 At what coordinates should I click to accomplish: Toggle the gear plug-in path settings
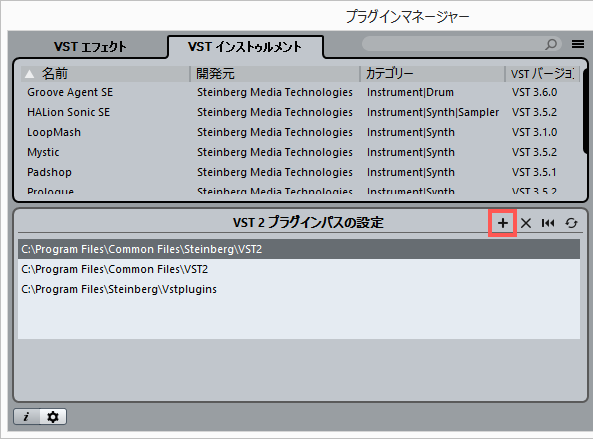tap(53, 417)
